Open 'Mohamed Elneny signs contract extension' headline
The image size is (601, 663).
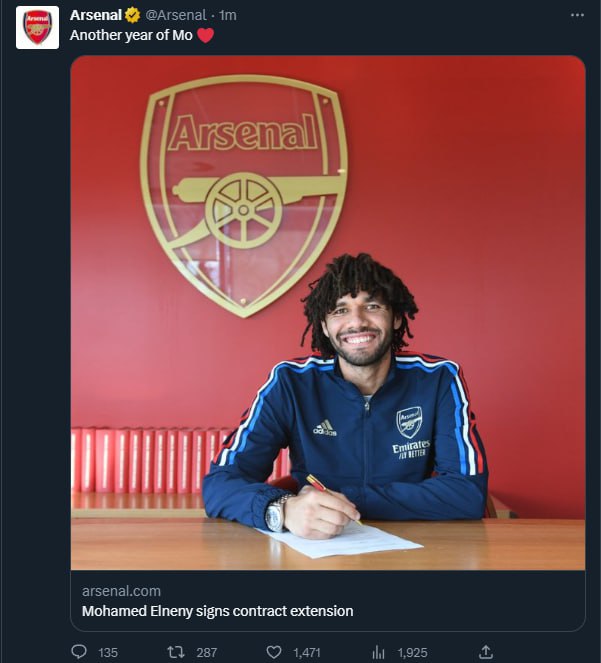[217, 610]
